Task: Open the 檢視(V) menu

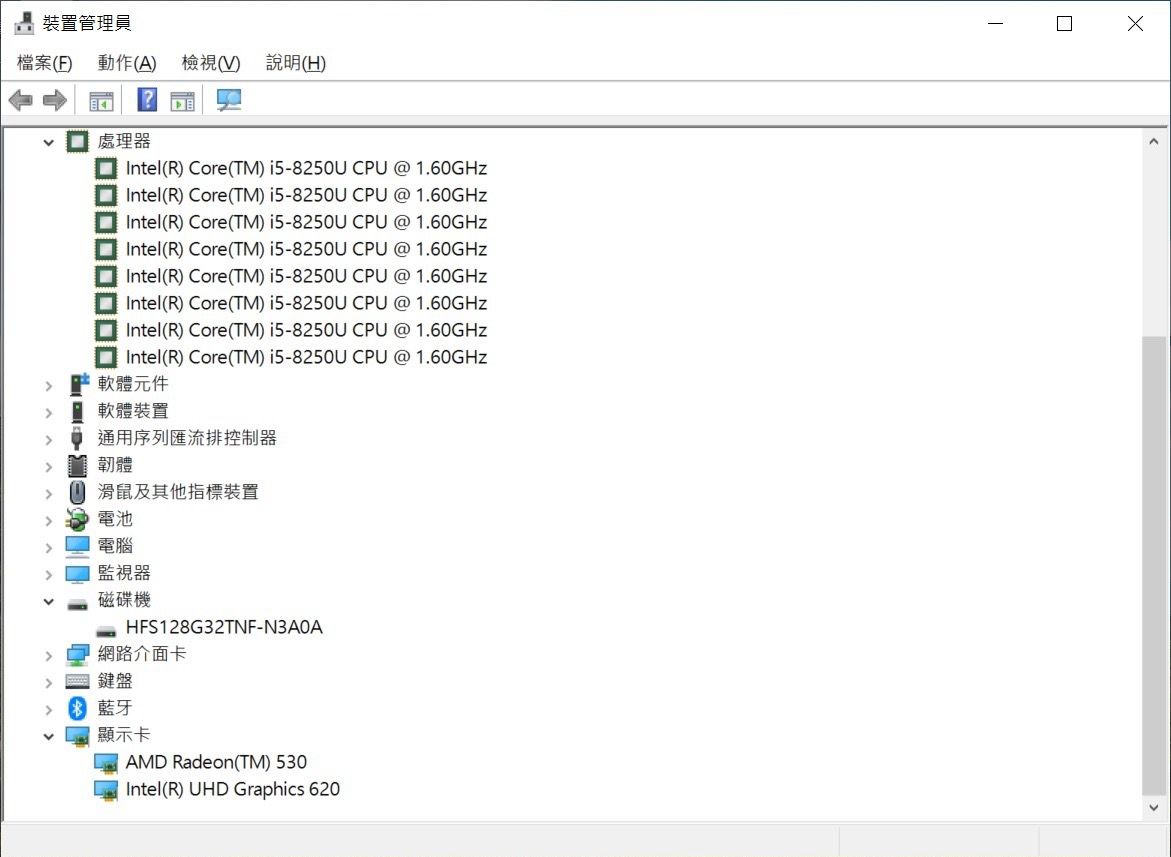Action: [210, 63]
